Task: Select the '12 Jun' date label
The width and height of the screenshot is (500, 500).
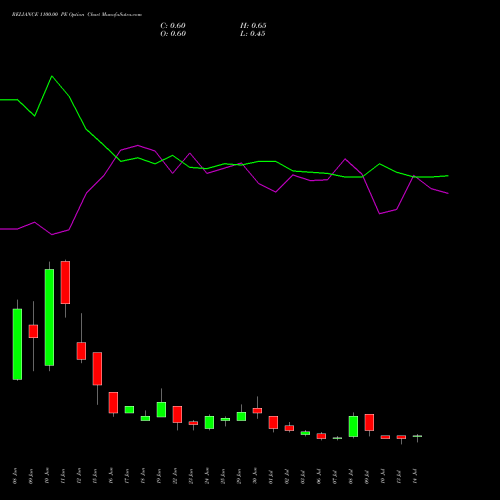Action: click(79, 476)
